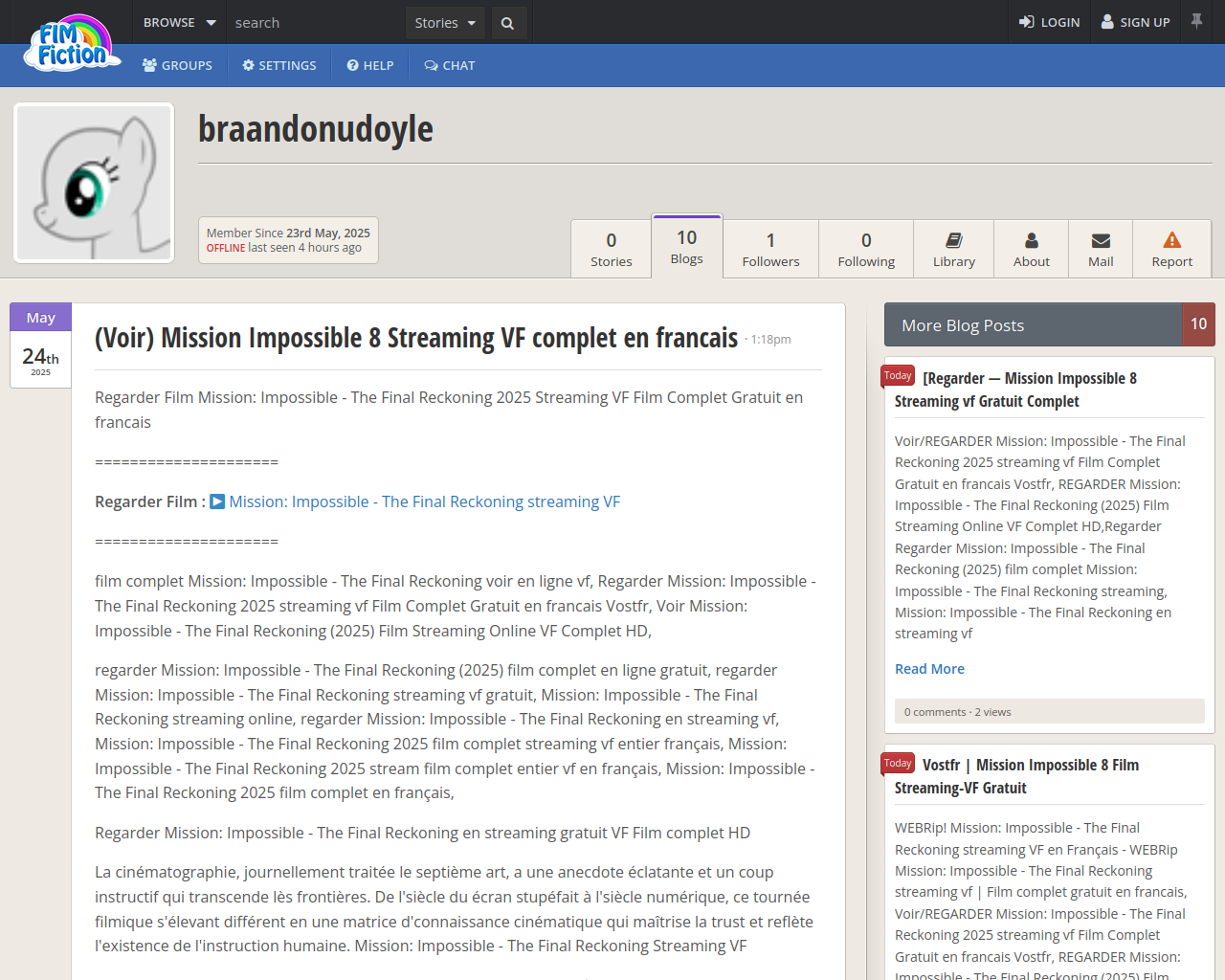The image size is (1225, 980).
Task: Open Mission: Impossible streaming VF link
Action: (x=425, y=501)
